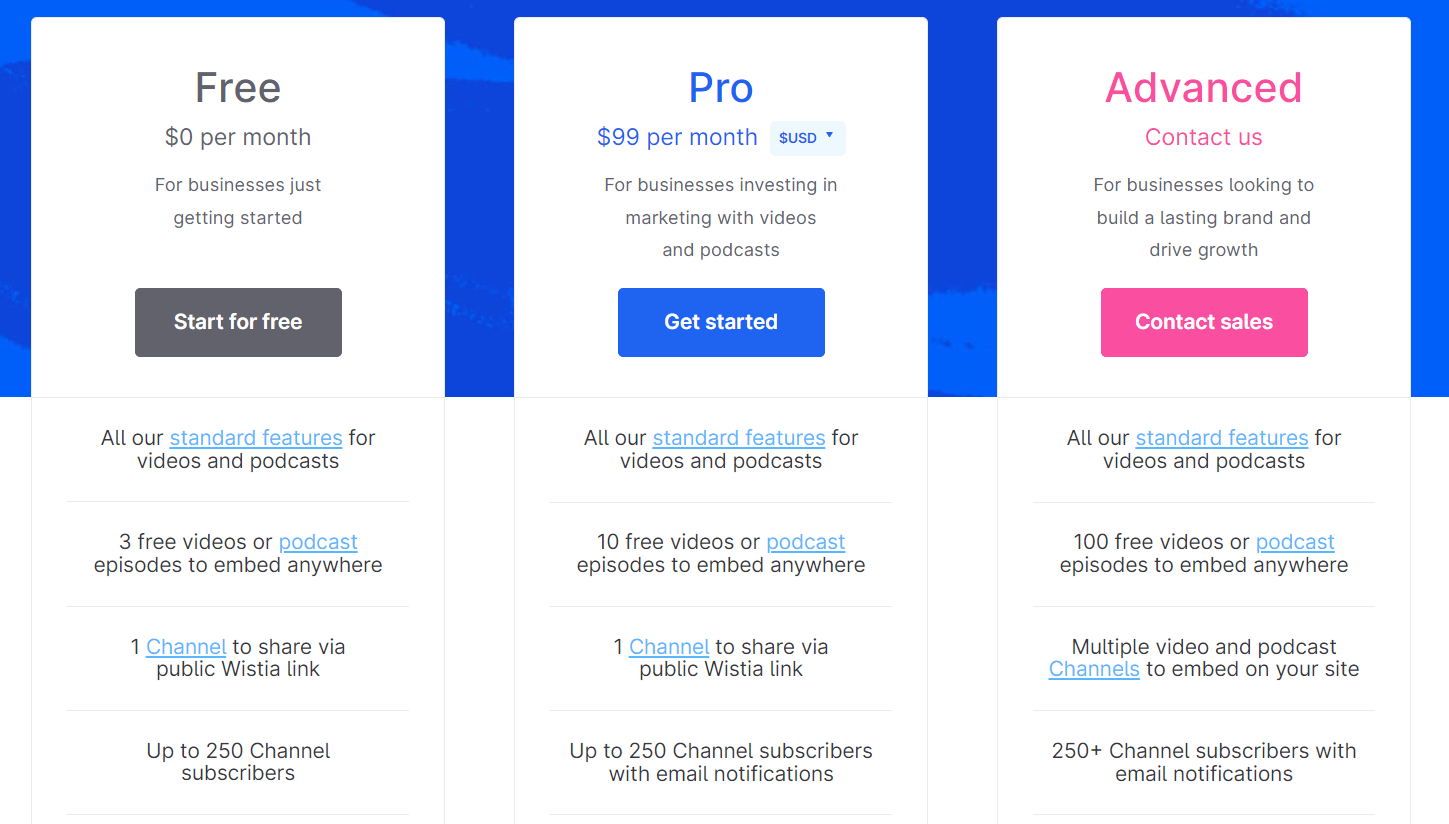1449x824 pixels.
Task: Click the Channels link in the Advanced column
Action: pyautogui.click(x=1093, y=668)
